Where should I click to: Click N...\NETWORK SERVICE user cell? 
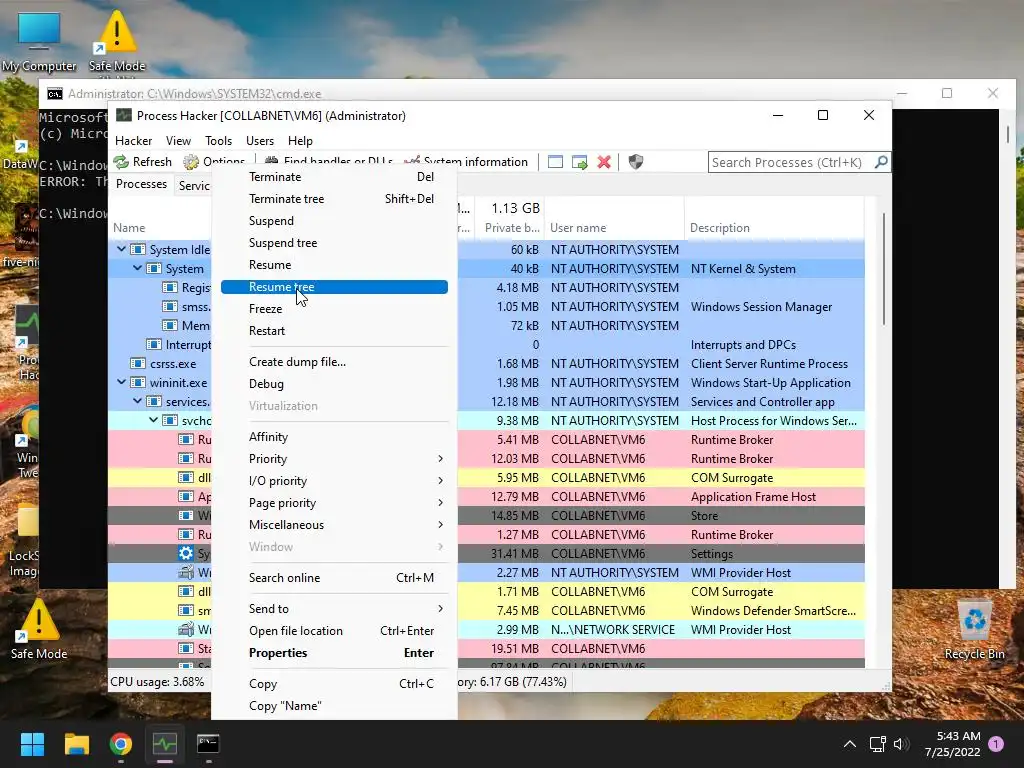coord(613,630)
